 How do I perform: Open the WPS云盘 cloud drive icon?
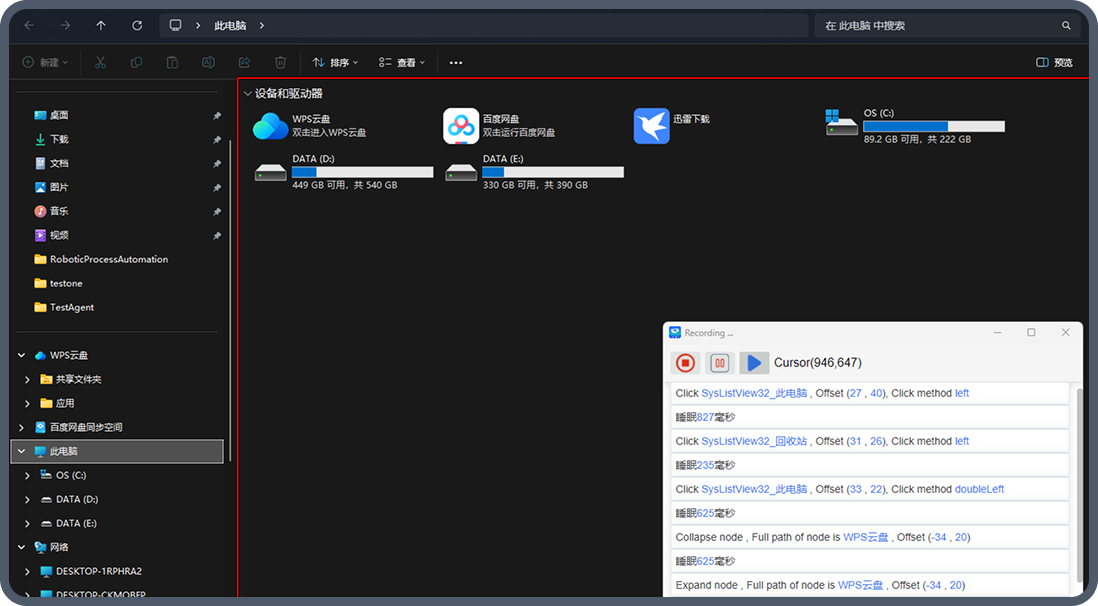point(270,126)
